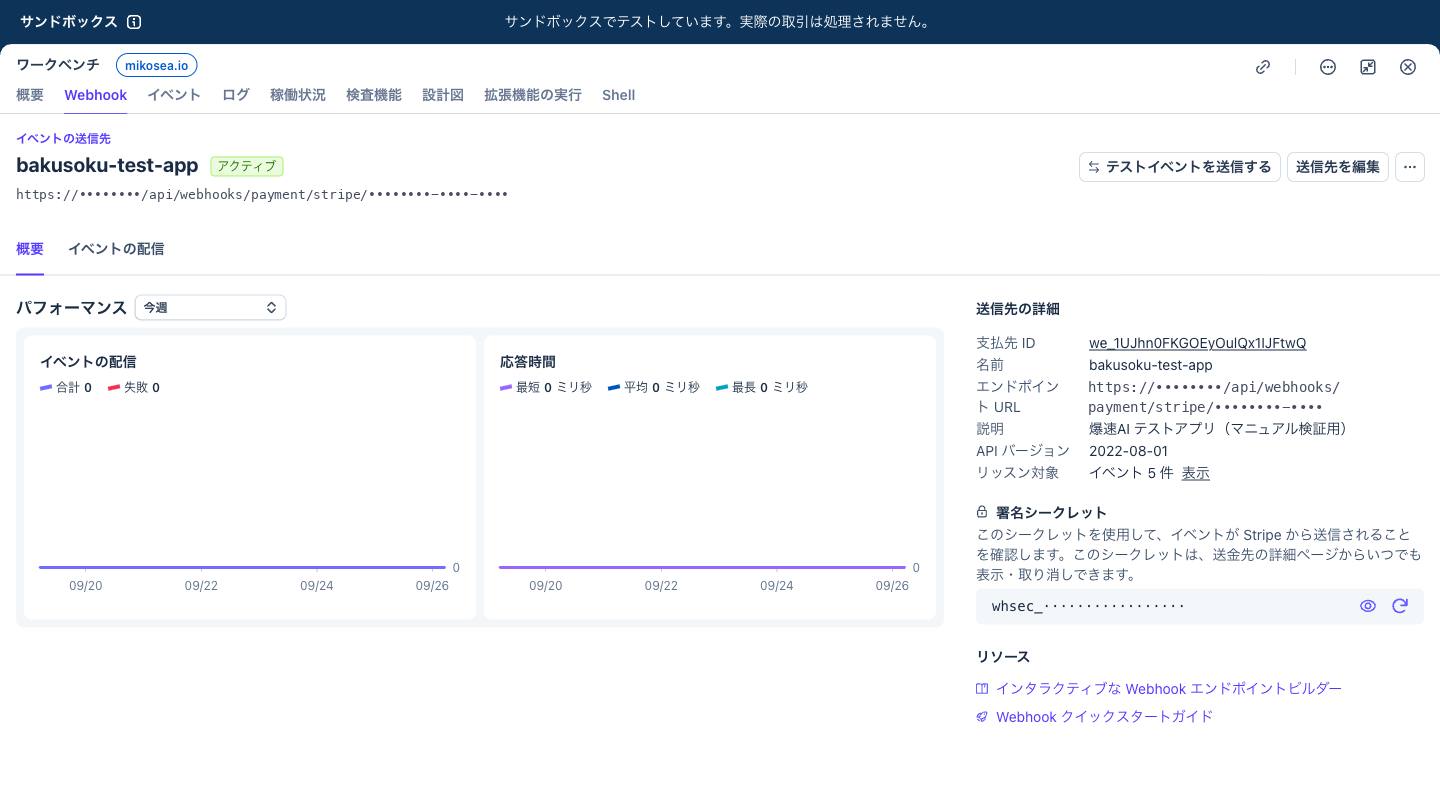This screenshot has height=800, width=1440.
Task: Roll the signing secret with refresh icon
Action: 1400,606
